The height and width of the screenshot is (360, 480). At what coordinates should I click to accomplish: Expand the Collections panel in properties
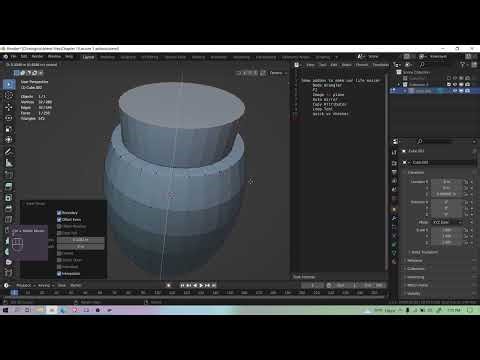pyautogui.click(x=415, y=269)
